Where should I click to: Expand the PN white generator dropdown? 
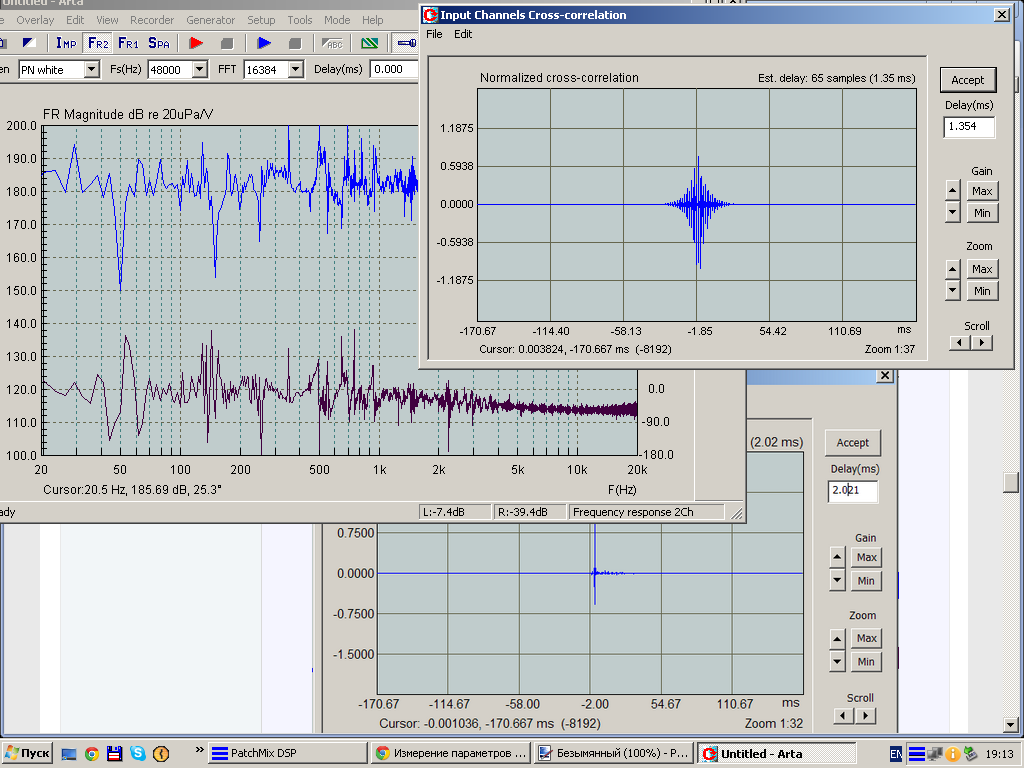tap(92, 69)
